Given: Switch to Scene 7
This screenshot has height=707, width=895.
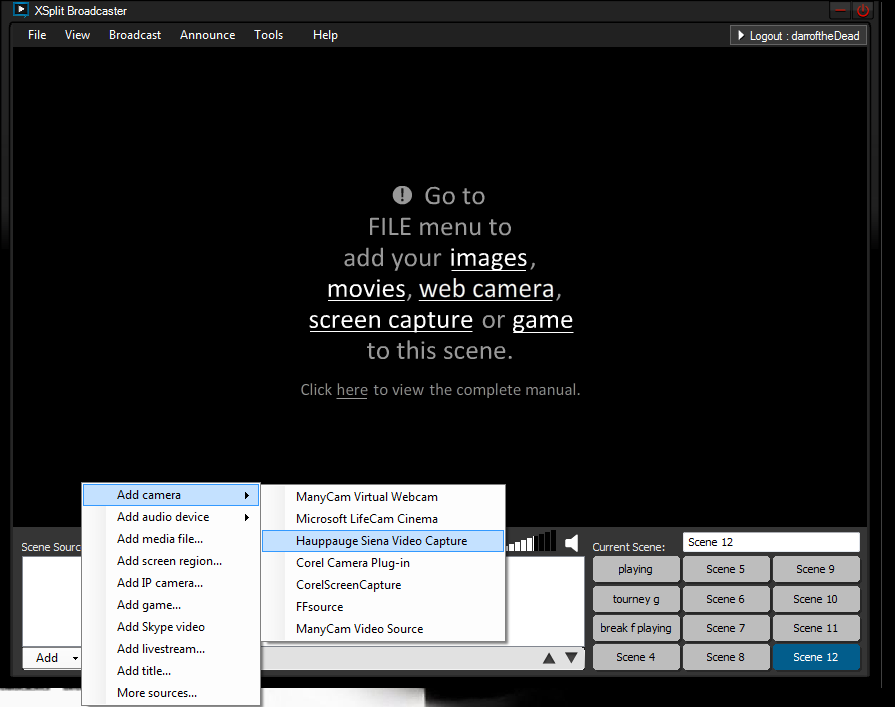Looking at the screenshot, I should [725, 628].
